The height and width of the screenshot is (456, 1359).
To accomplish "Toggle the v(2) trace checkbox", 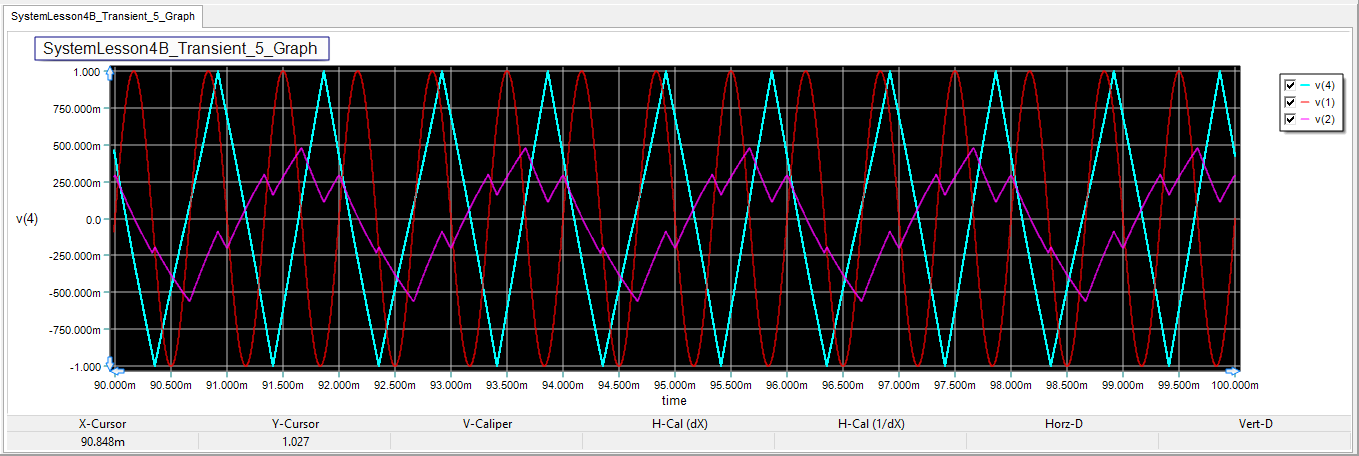I will 1290,119.
